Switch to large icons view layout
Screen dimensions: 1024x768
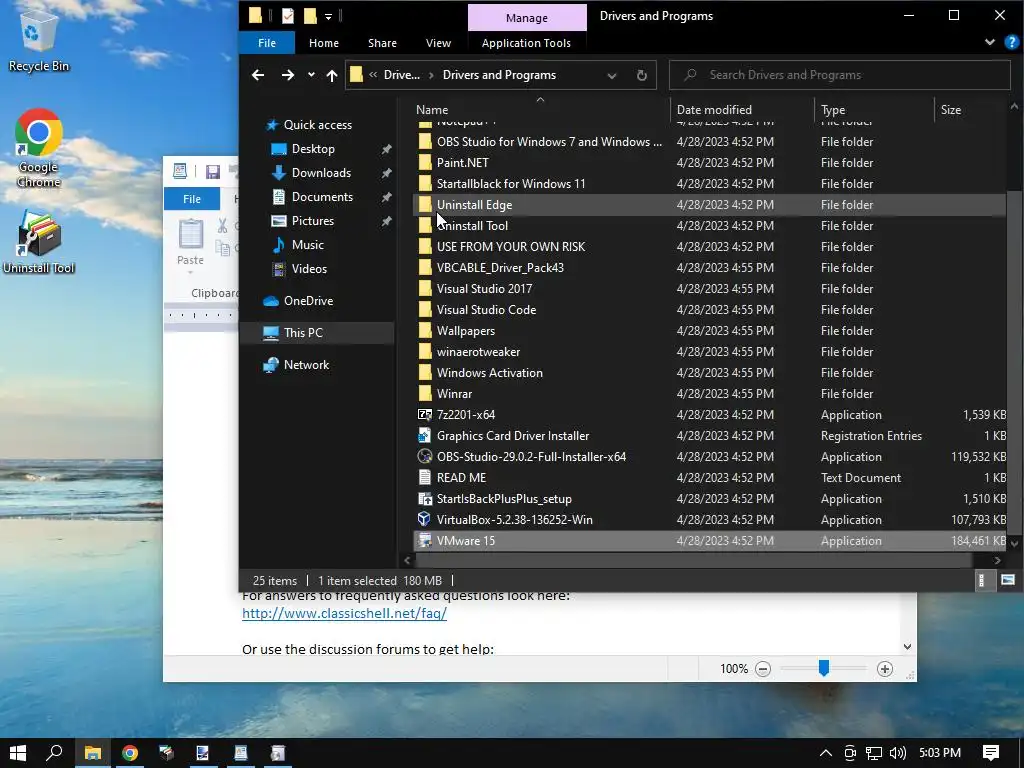coord(1007,580)
